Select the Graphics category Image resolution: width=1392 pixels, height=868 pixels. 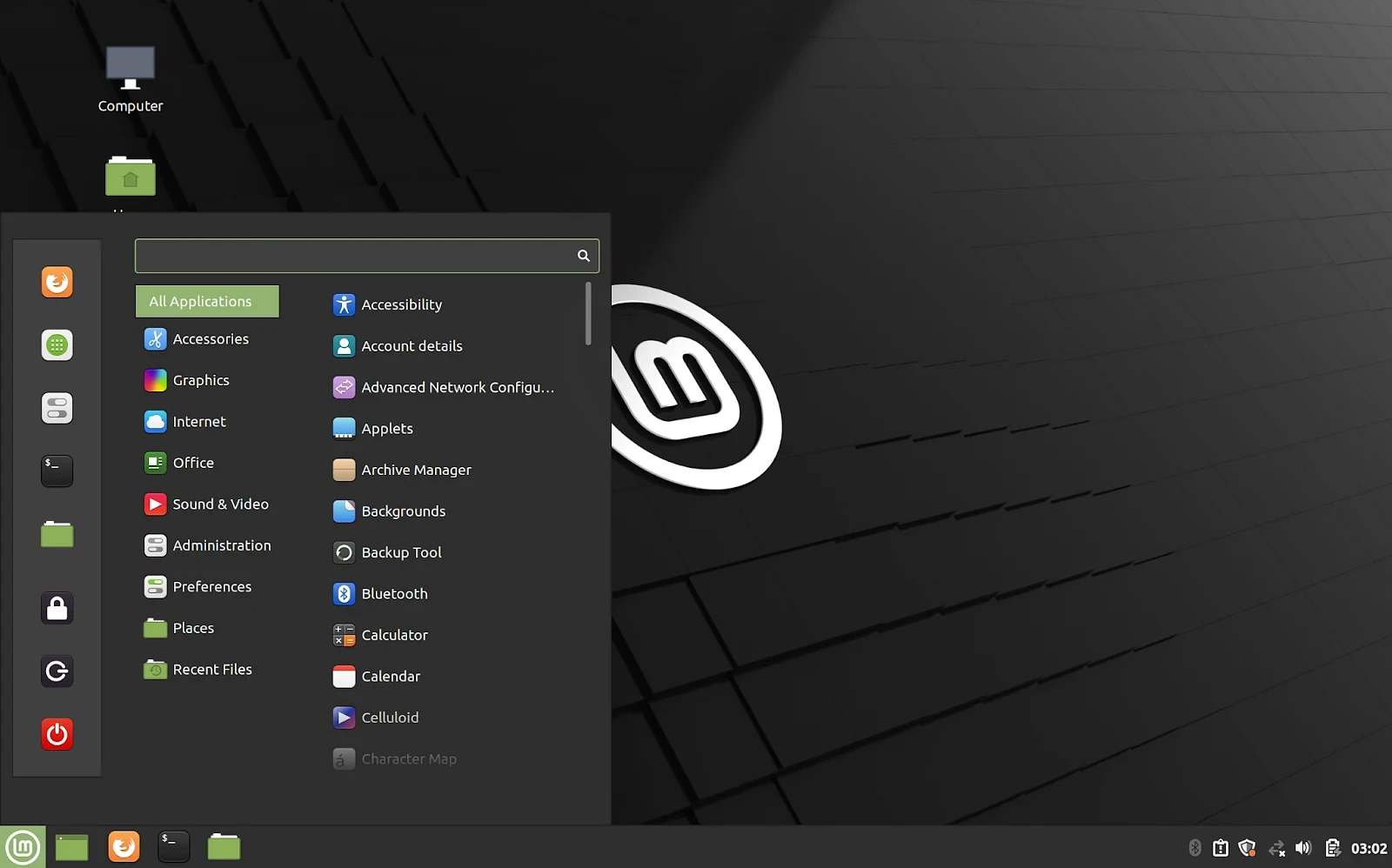201,380
